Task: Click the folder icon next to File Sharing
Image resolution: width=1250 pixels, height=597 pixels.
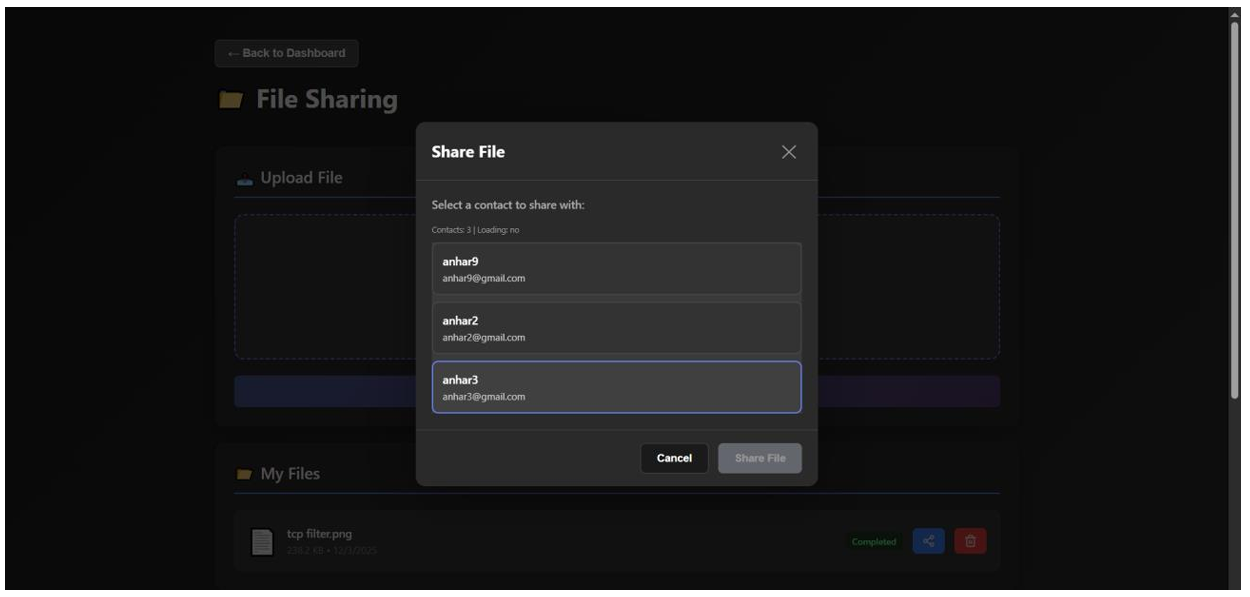Action: pos(231,100)
